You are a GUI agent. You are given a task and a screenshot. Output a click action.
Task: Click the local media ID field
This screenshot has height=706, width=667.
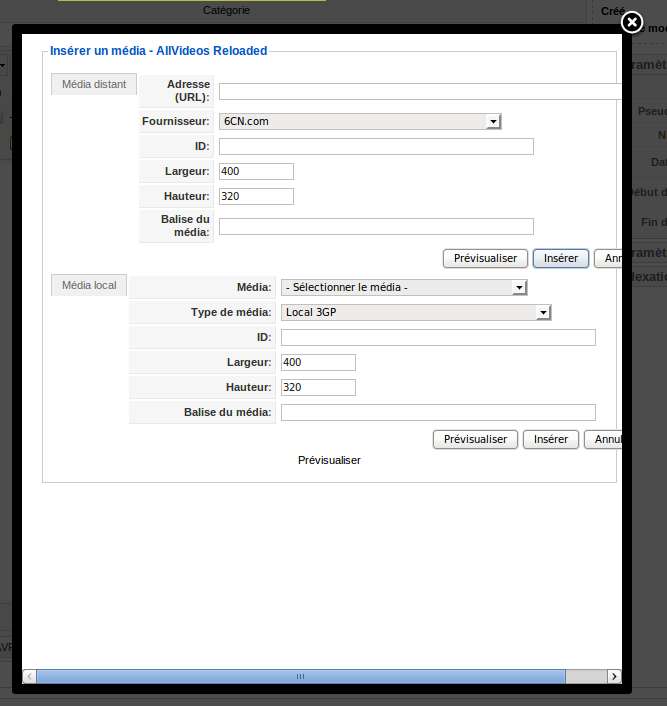[x=438, y=338]
